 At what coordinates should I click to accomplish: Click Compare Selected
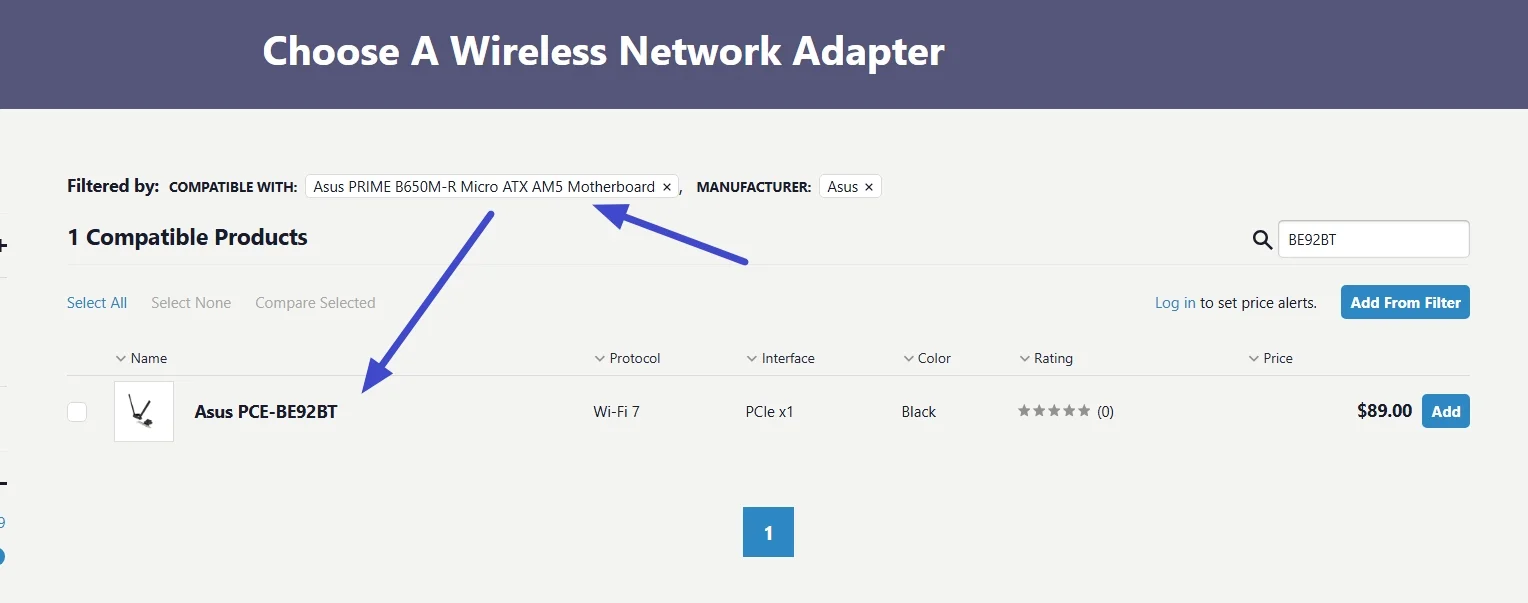(315, 303)
